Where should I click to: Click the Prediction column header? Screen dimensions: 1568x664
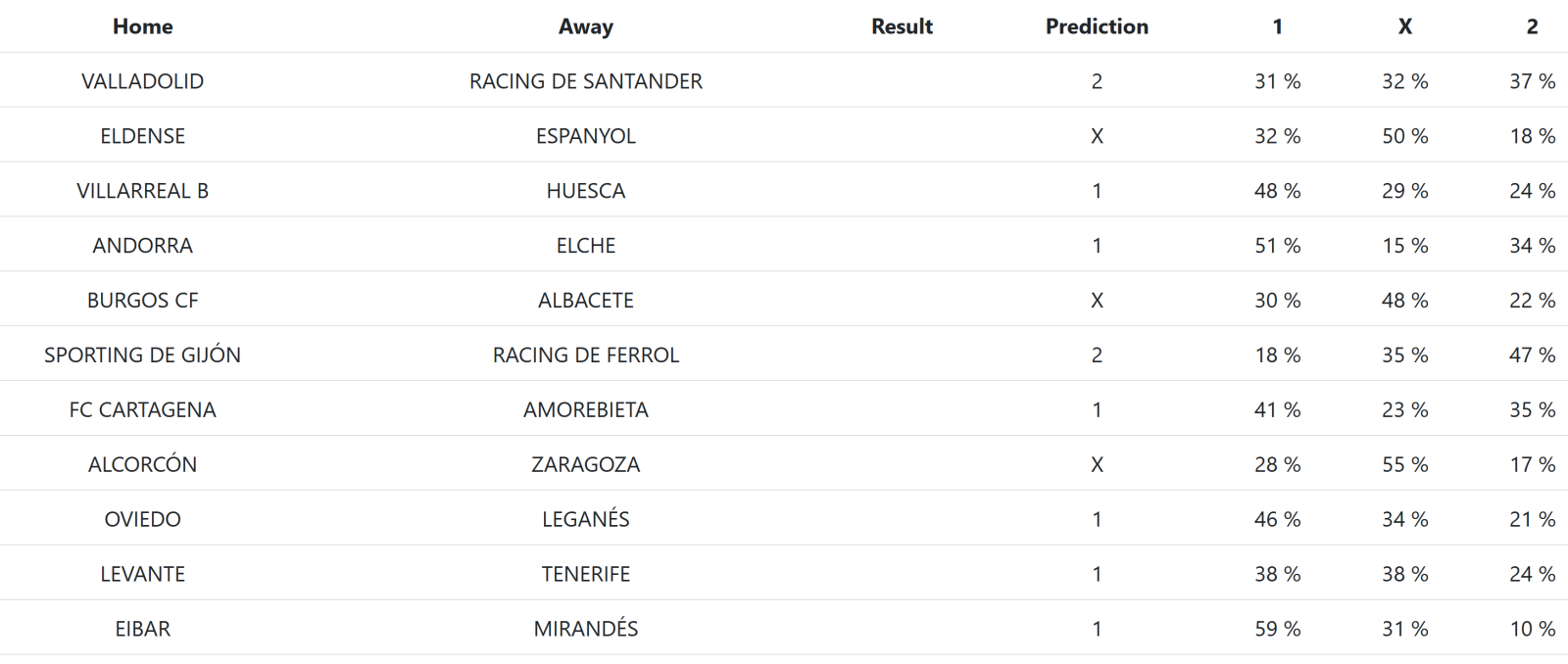coord(1097,26)
